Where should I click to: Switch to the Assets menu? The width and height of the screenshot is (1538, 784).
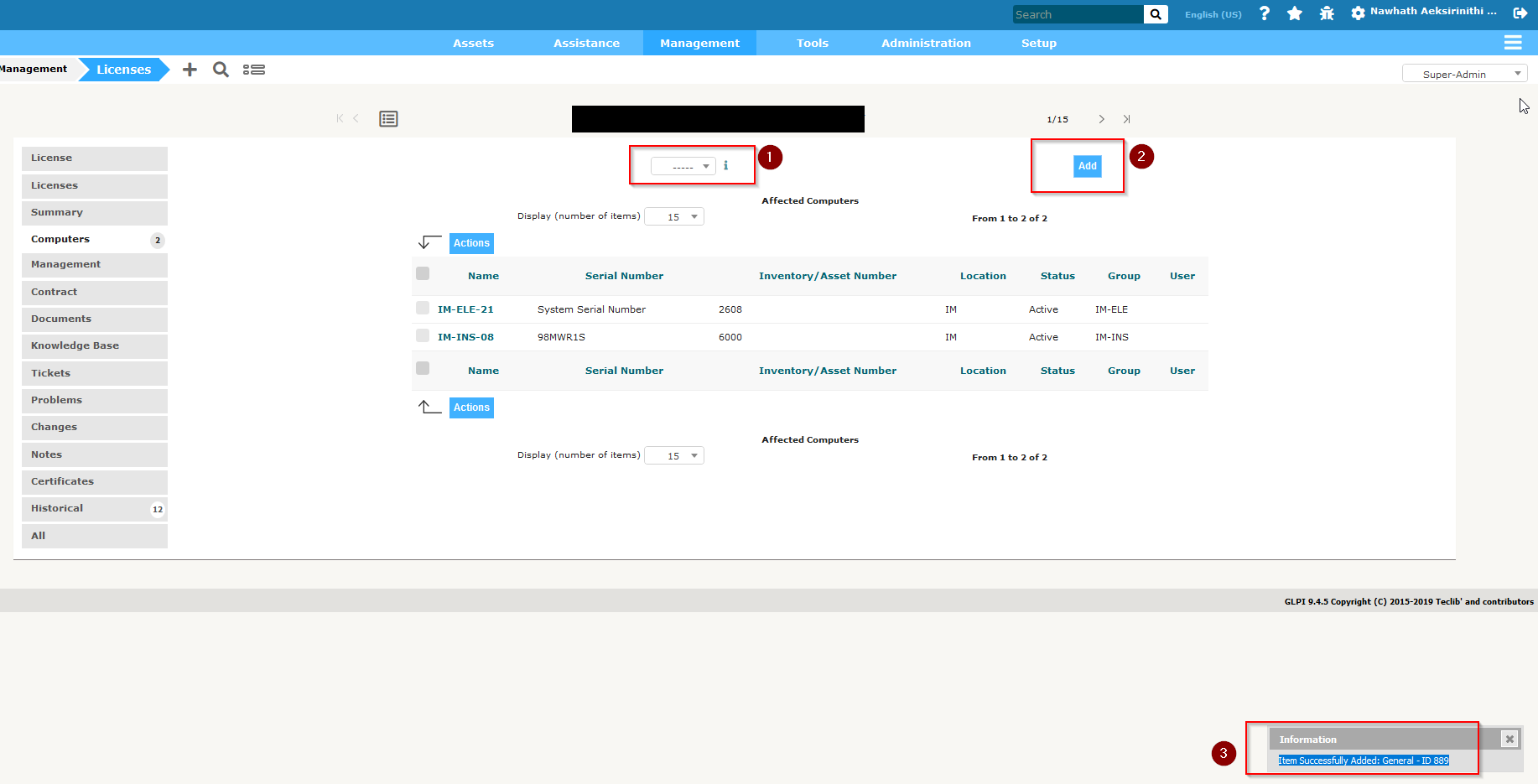[x=473, y=43]
